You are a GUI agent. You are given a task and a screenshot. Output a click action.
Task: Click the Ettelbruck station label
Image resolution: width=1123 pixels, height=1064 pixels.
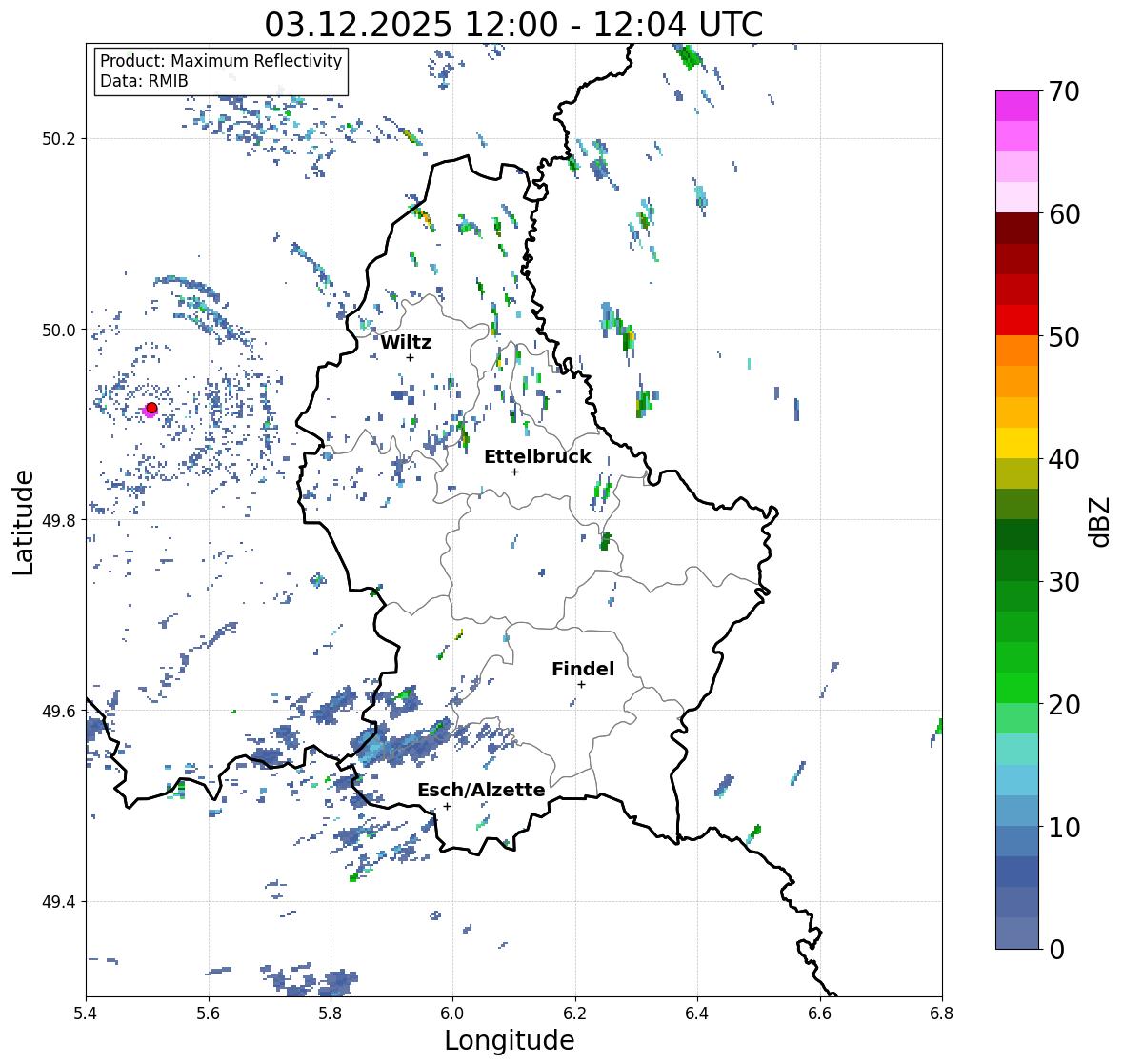[537, 457]
